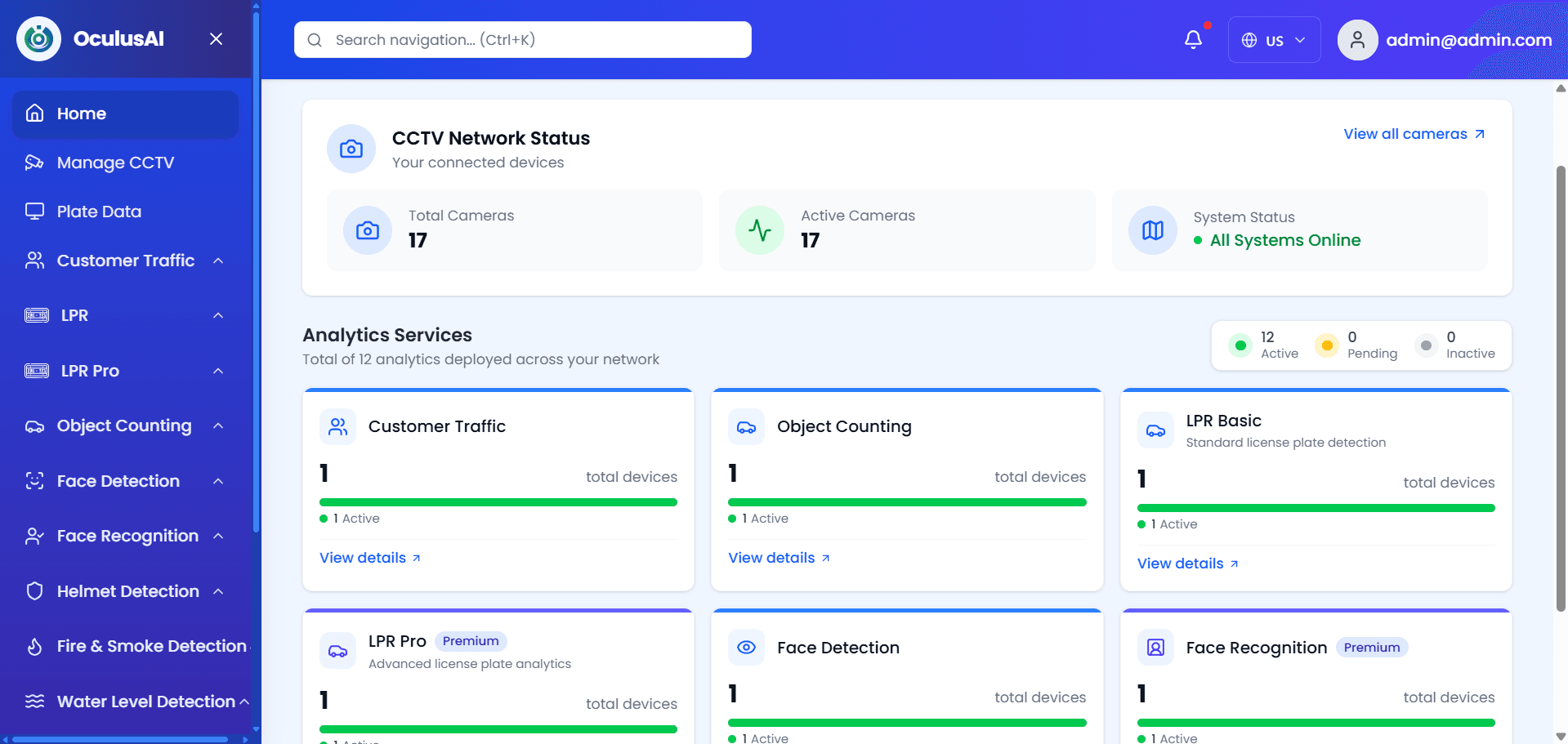The width and height of the screenshot is (1568, 744).
Task: Click the Face Detection scan icon in sidebar
Action: (x=34, y=481)
